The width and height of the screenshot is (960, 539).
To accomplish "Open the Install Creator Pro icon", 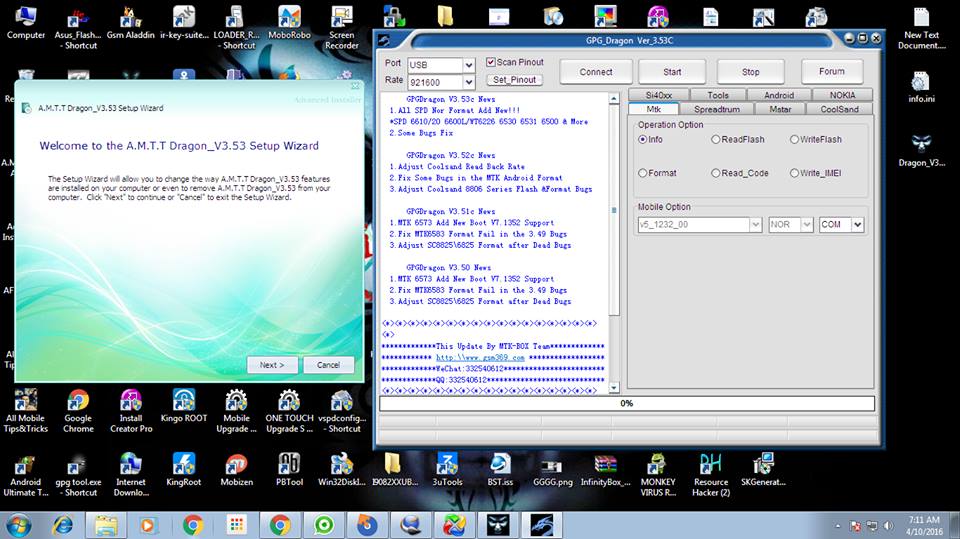I will 131,411.
